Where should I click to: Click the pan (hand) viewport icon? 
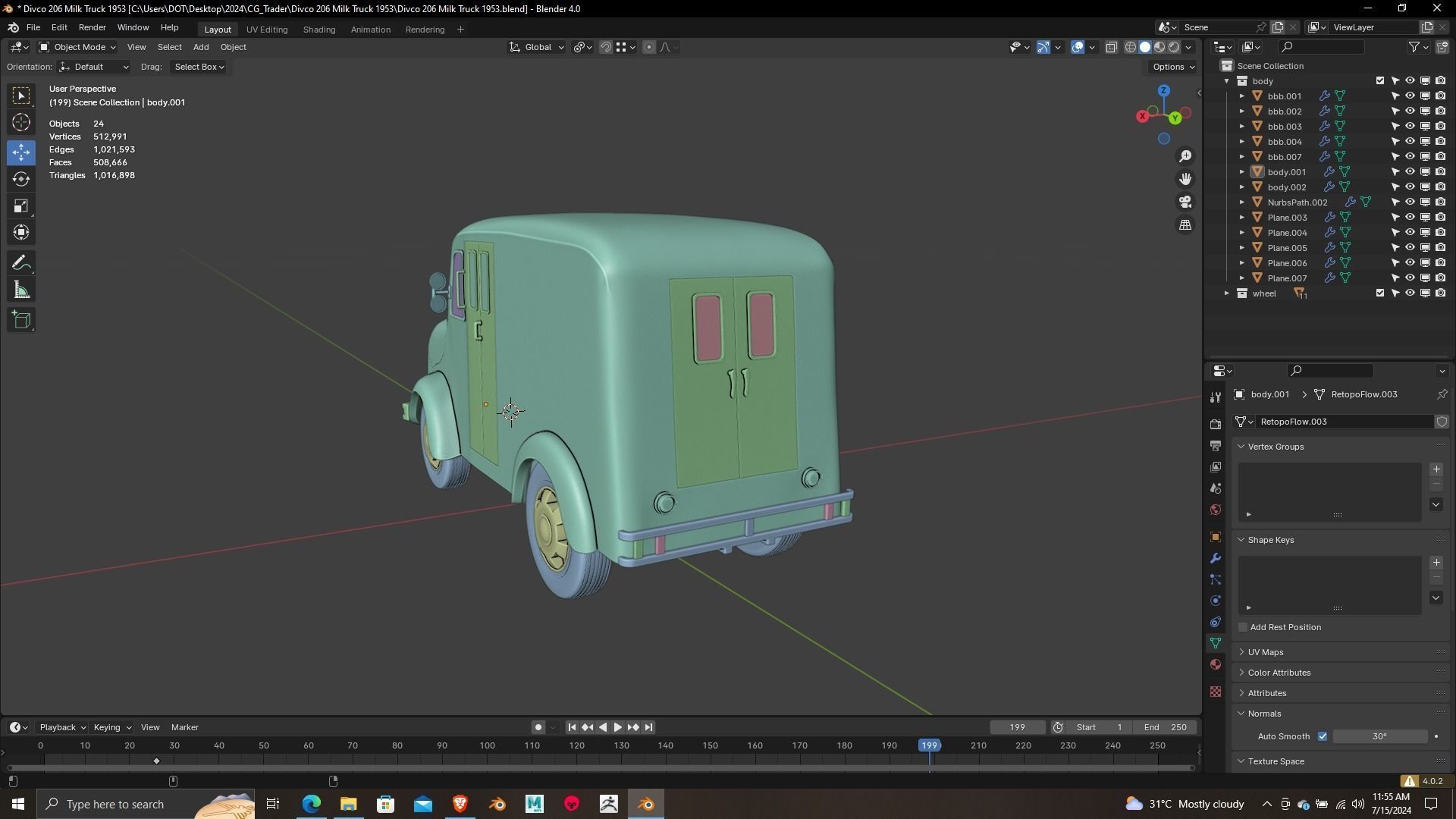tap(1185, 179)
